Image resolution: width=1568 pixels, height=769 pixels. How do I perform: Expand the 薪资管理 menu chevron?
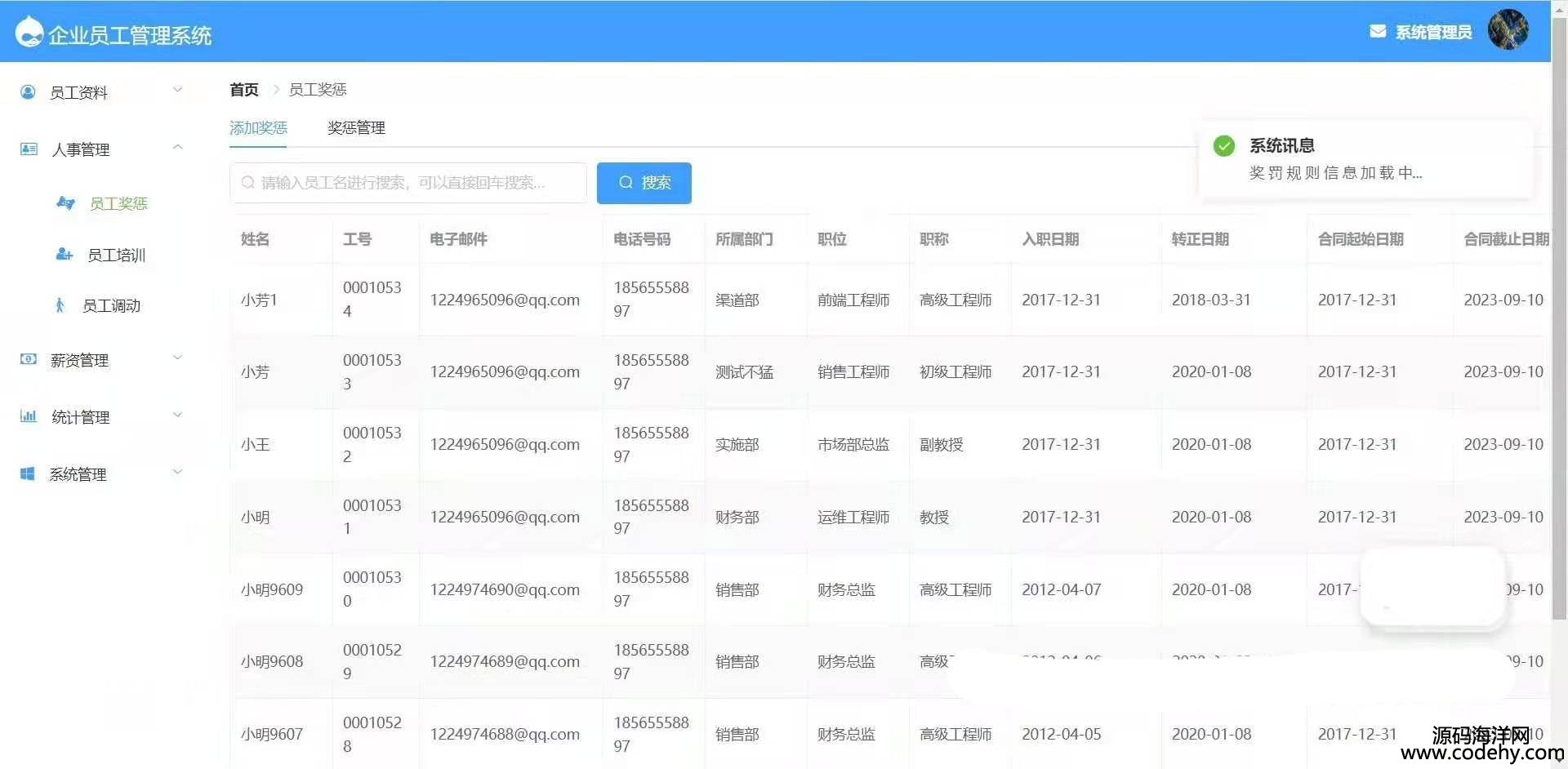(177, 358)
